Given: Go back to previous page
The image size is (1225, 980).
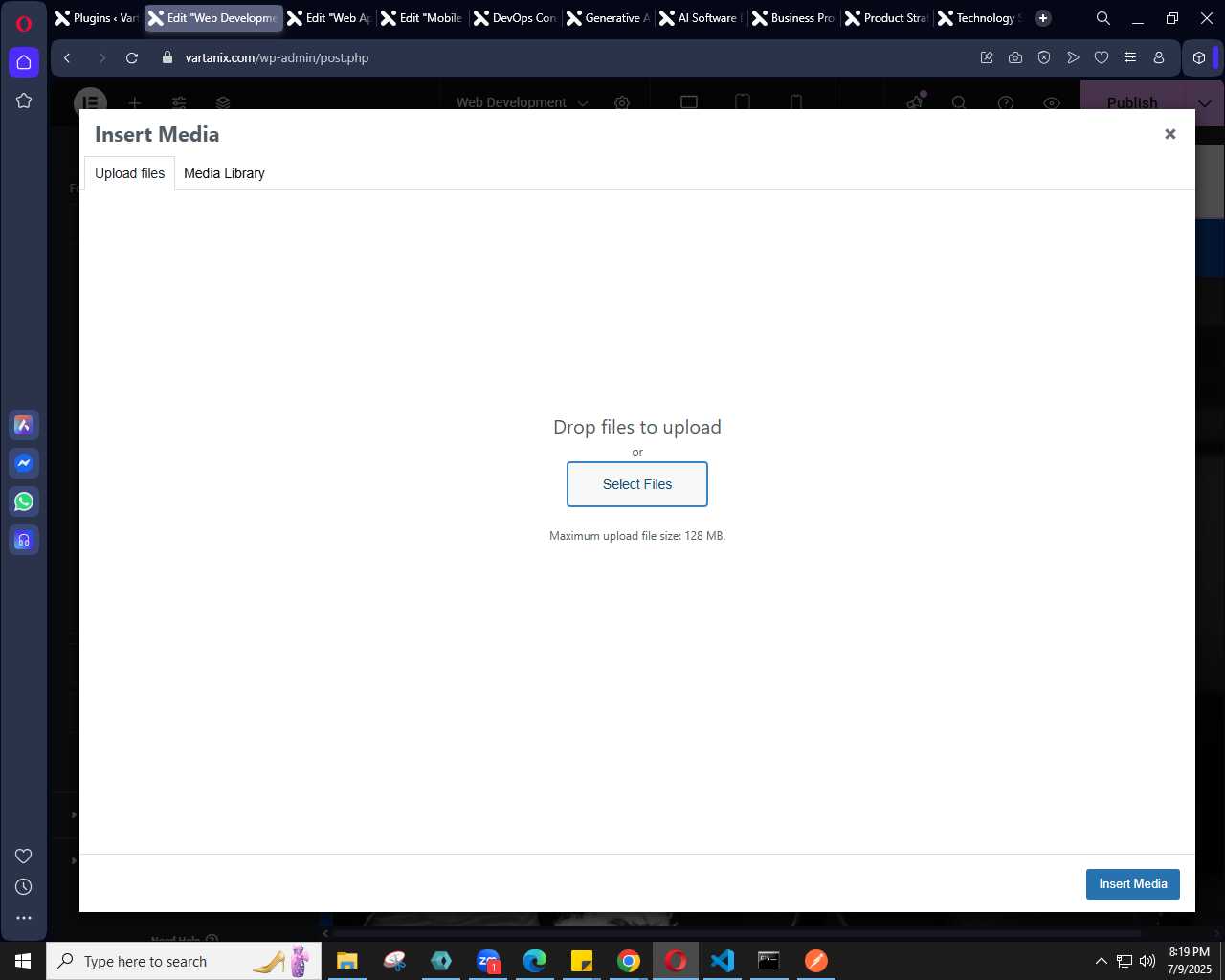Looking at the screenshot, I should pyautogui.click(x=67, y=58).
